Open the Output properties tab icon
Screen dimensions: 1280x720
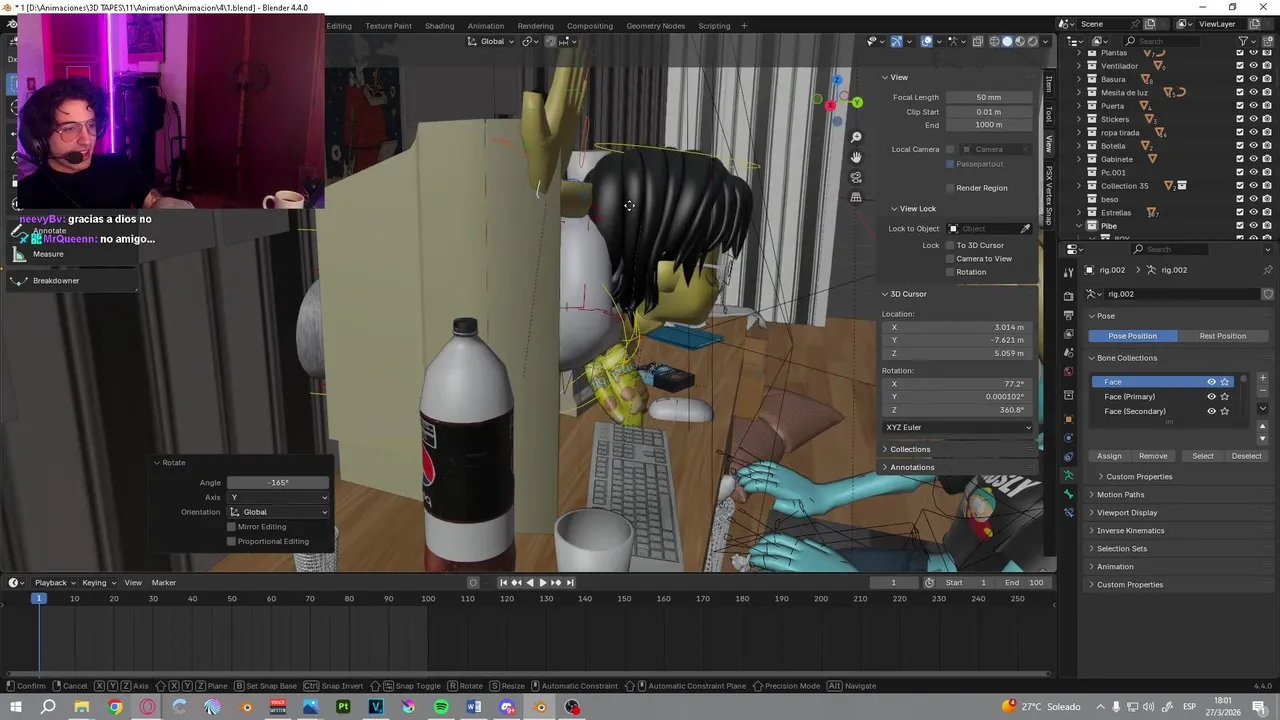click(x=1068, y=315)
